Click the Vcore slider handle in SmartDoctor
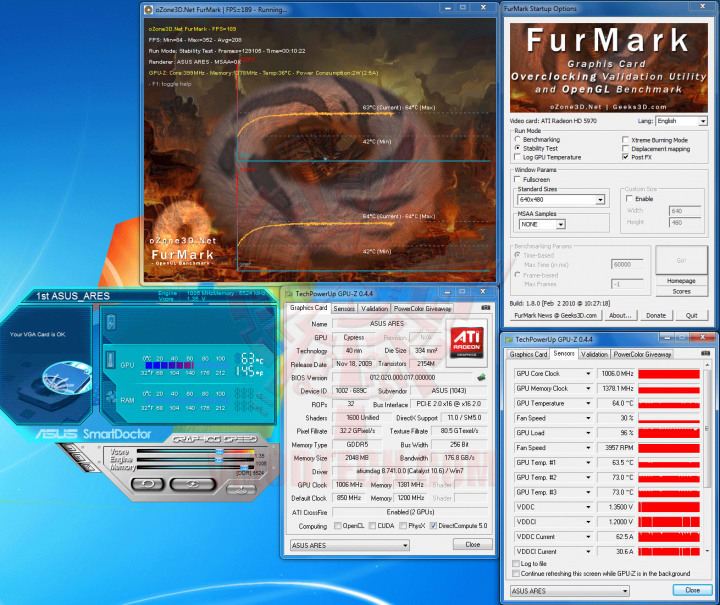Image resolution: width=720 pixels, height=605 pixels. click(x=220, y=452)
